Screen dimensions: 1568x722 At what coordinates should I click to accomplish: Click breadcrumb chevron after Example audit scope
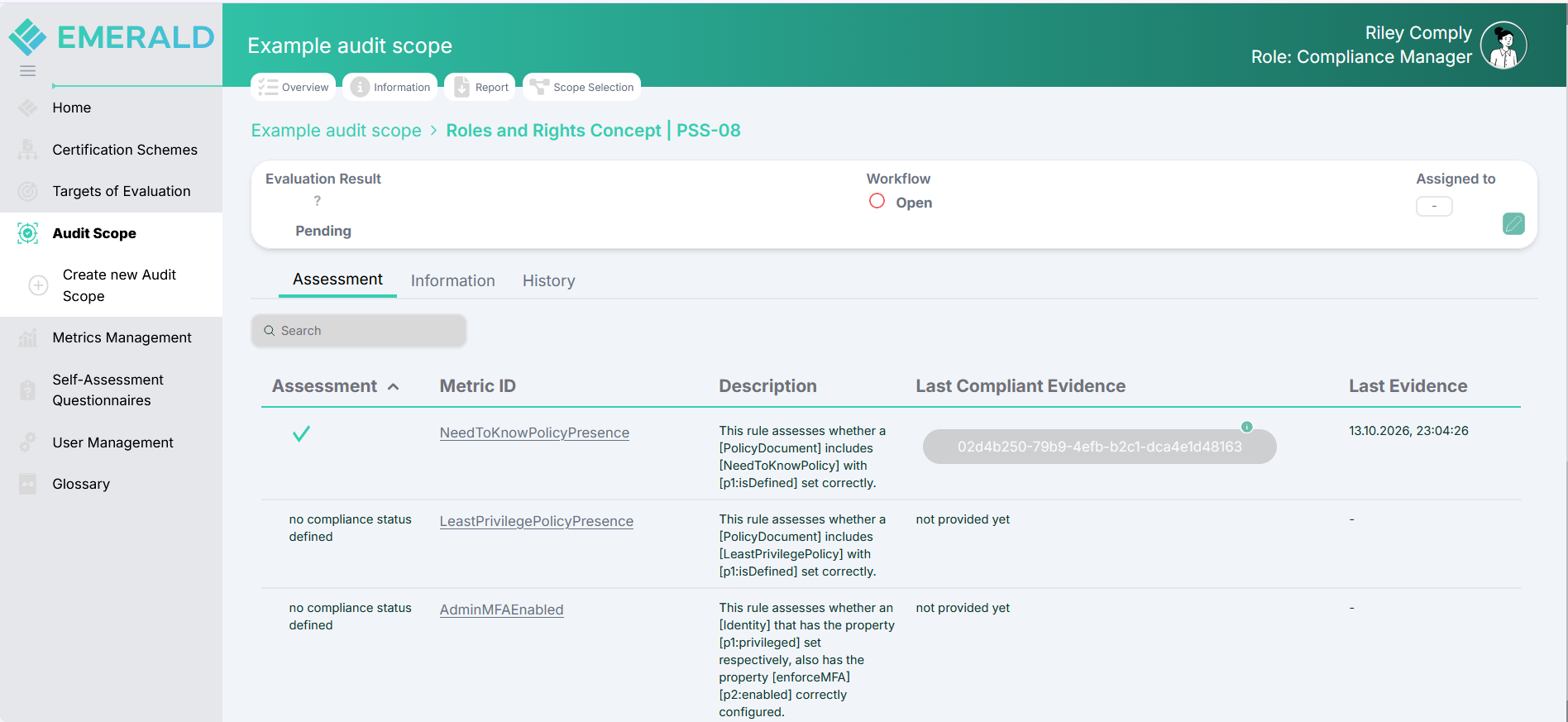433,131
